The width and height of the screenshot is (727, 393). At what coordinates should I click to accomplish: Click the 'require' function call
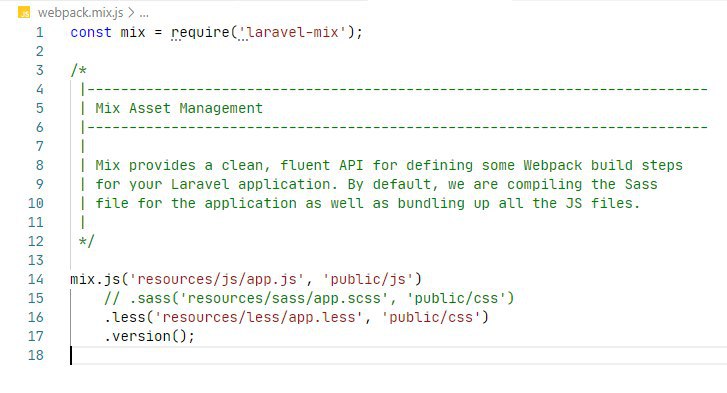(x=200, y=32)
